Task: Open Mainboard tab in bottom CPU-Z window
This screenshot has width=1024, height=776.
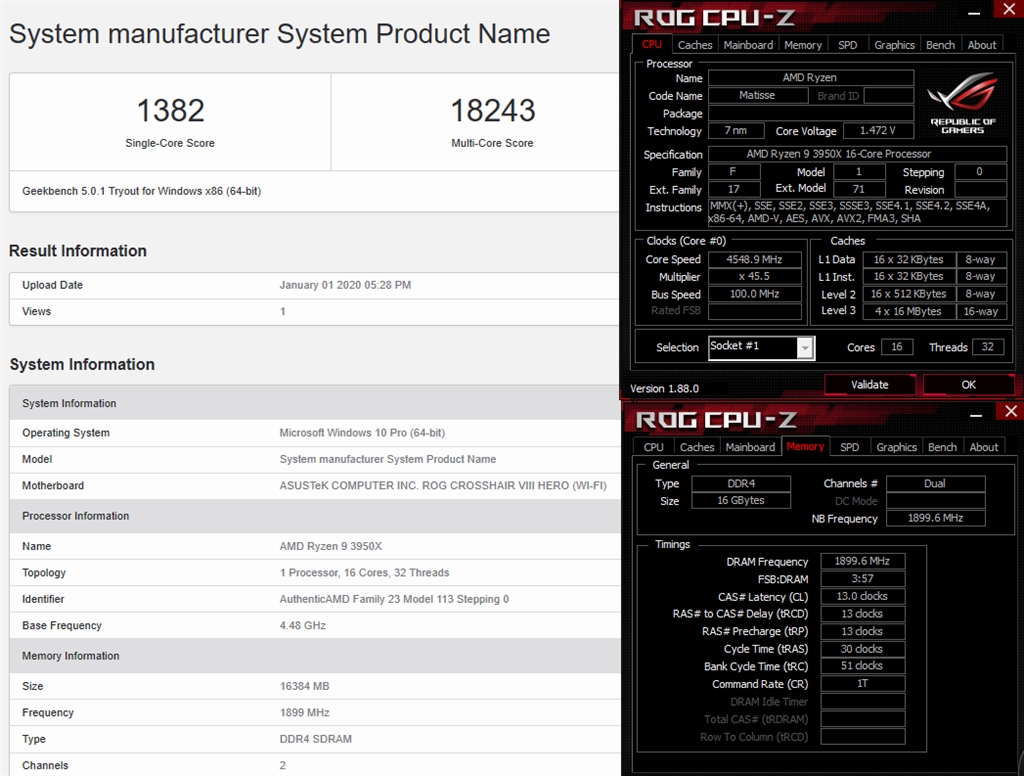Action: click(x=750, y=447)
